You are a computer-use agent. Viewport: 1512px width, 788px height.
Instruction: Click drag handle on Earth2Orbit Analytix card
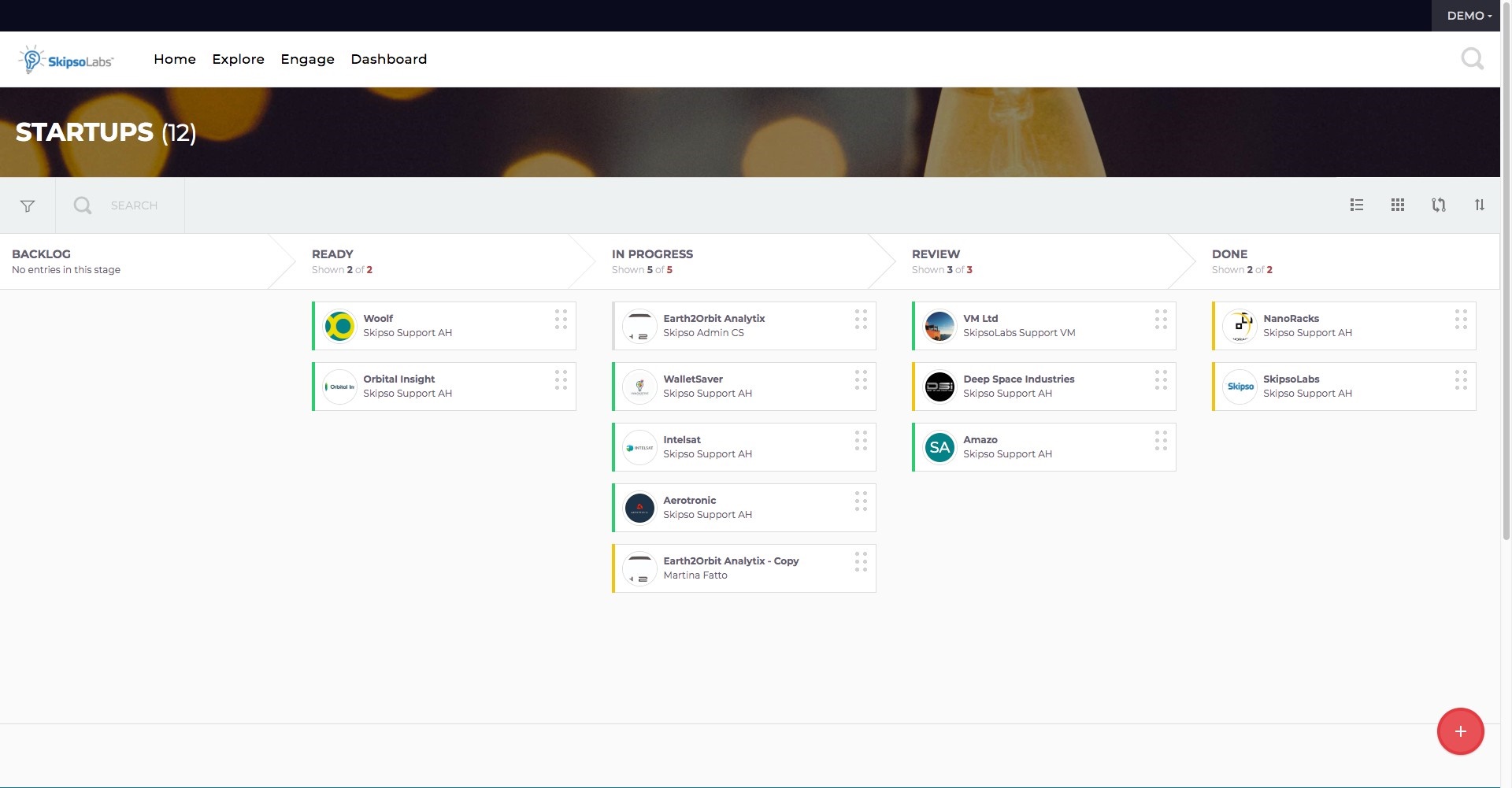[x=861, y=319]
